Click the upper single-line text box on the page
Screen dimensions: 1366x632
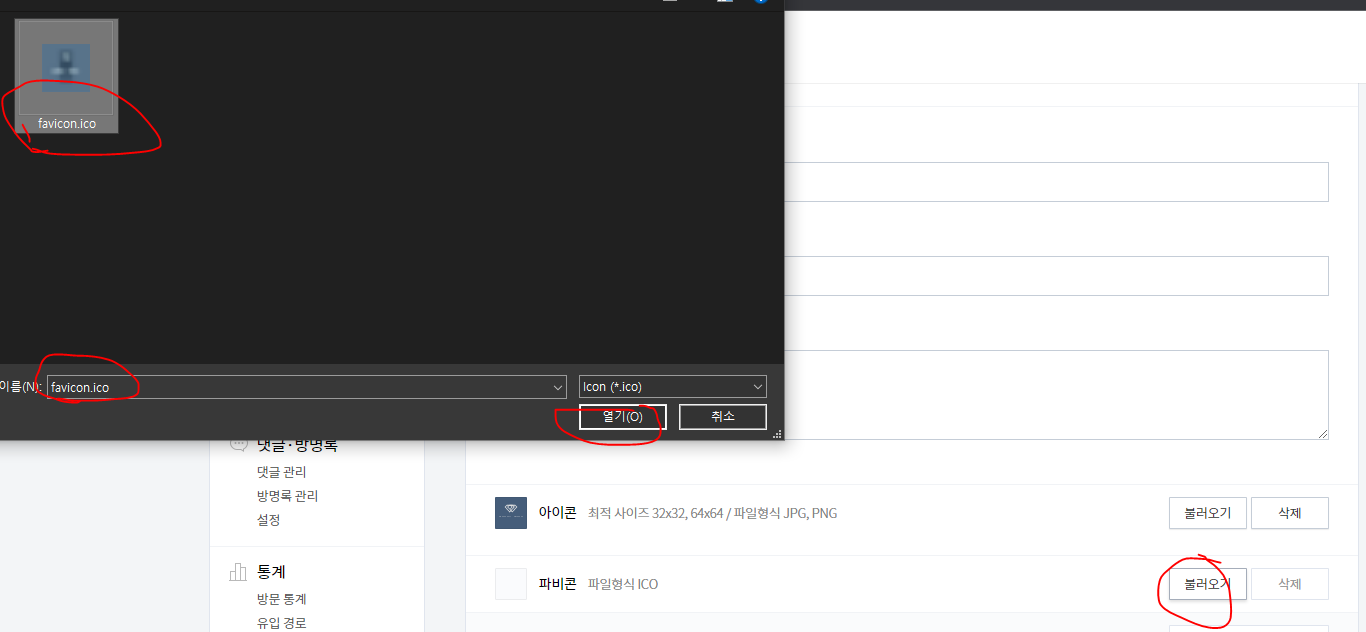pos(1056,182)
